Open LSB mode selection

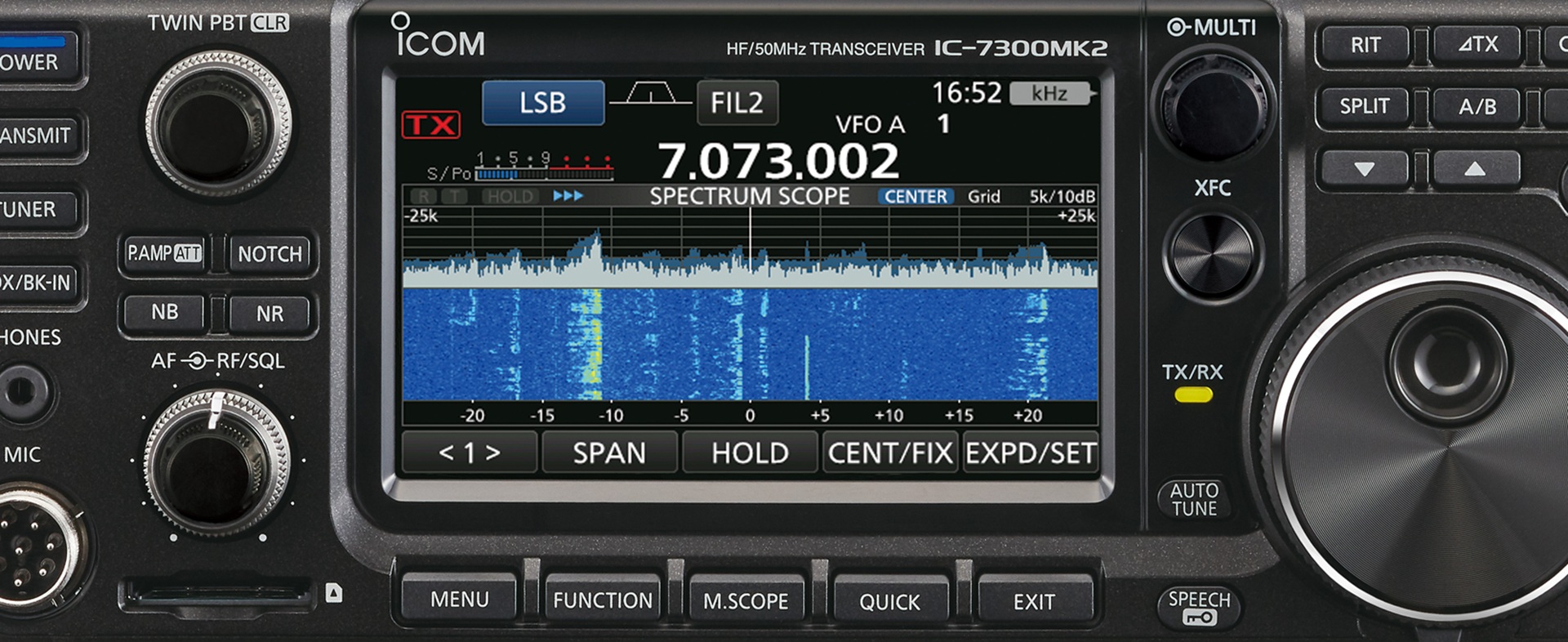[543, 103]
